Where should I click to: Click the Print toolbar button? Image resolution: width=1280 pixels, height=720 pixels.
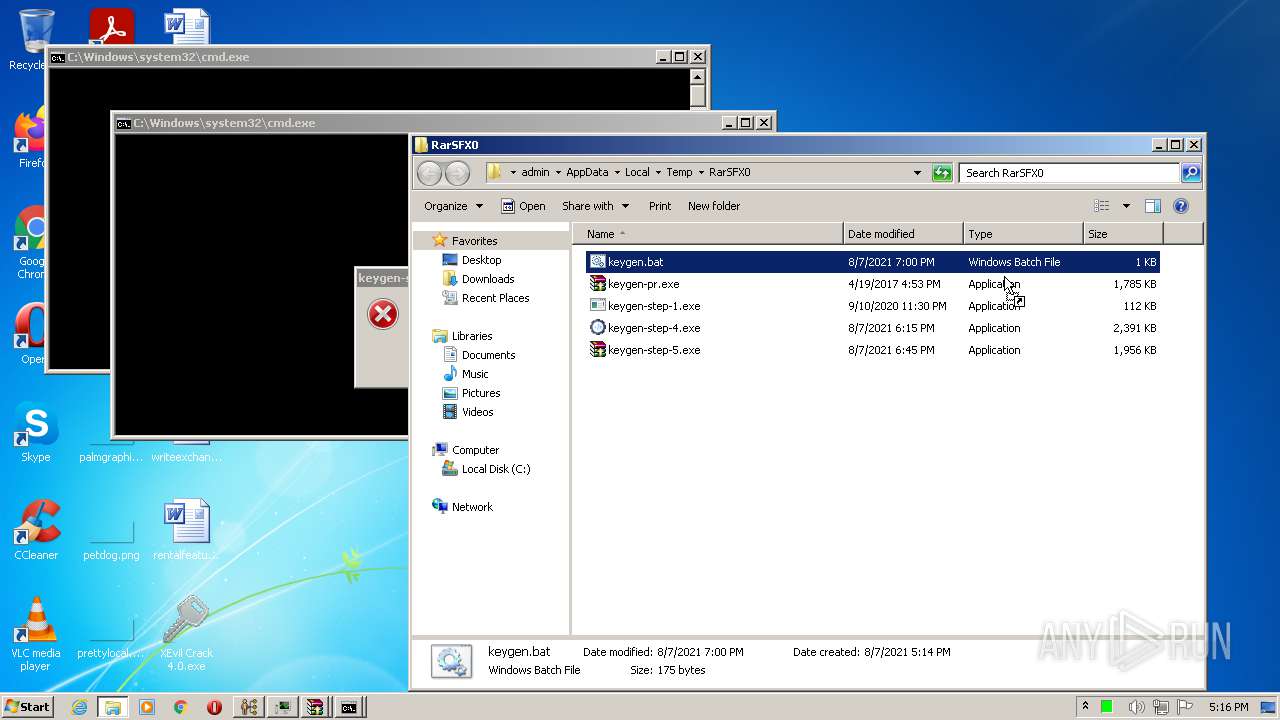click(x=660, y=206)
